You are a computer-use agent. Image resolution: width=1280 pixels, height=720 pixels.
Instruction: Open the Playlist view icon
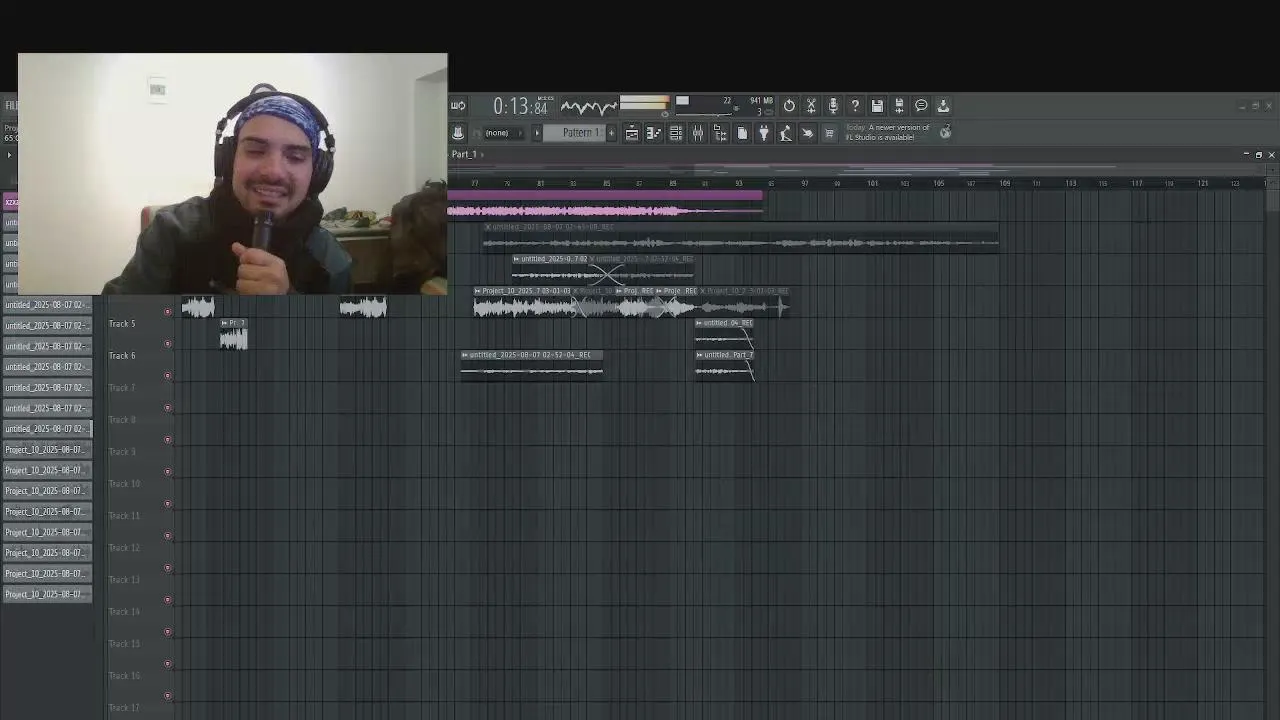tap(632, 133)
